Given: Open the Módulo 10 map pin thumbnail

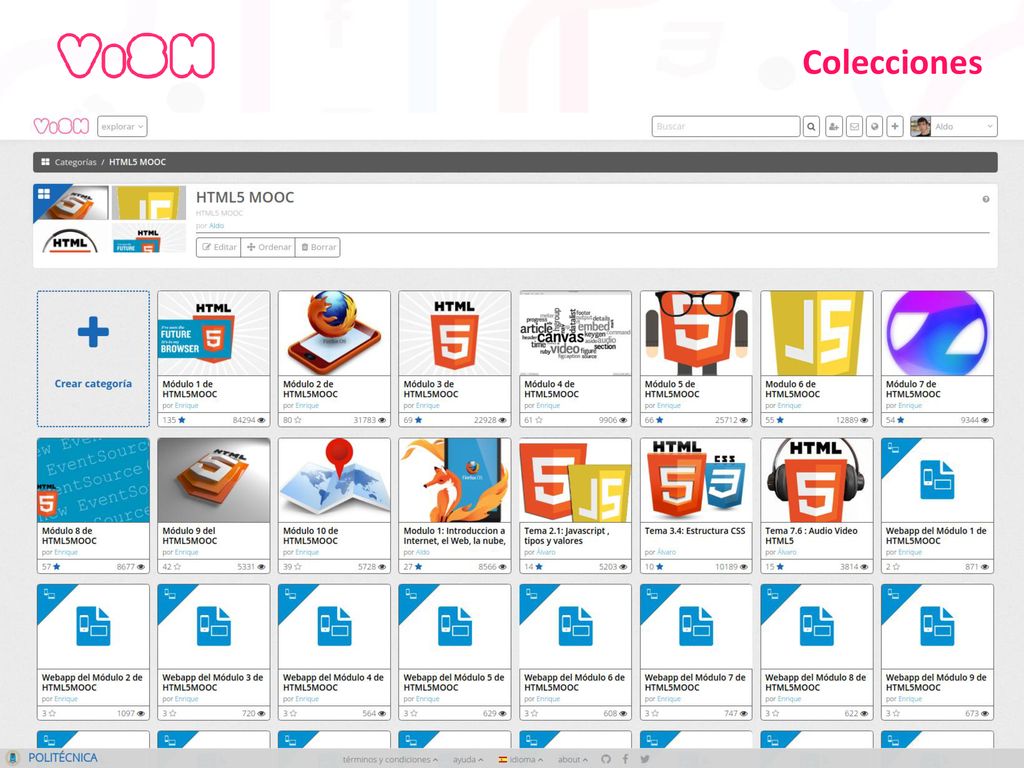Looking at the screenshot, I should [x=334, y=480].
